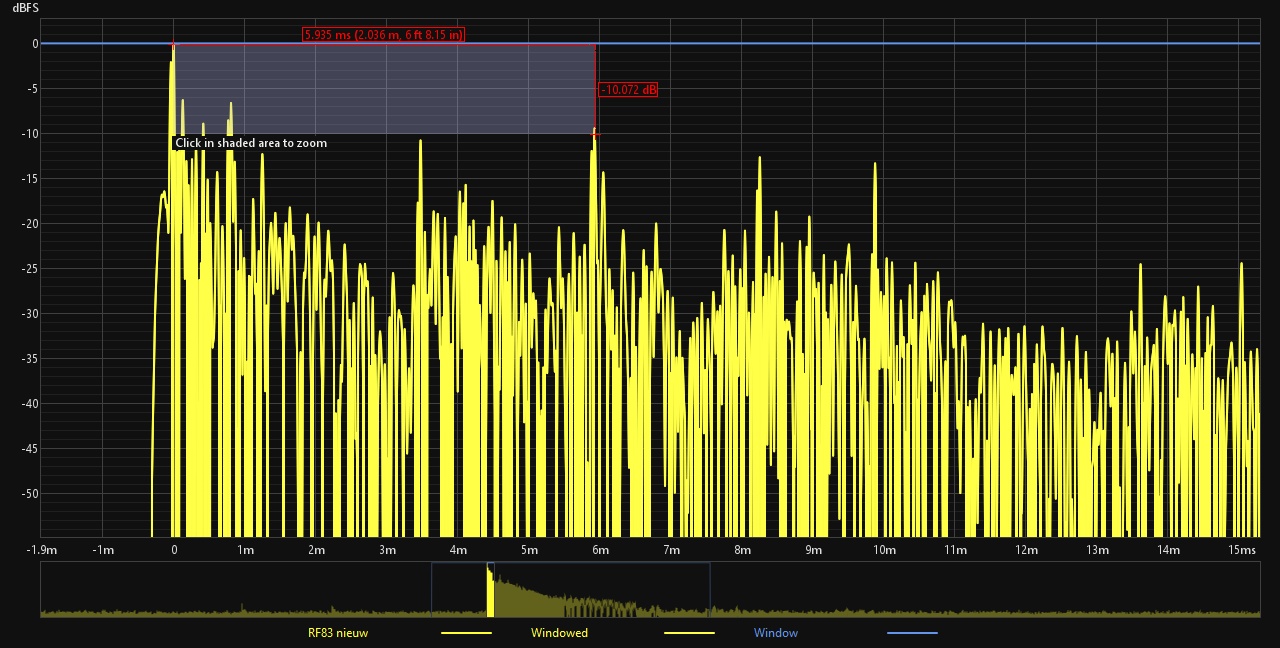
Task: Toggle the RF83 nieuw trace legend label
Action: (338, 633)
